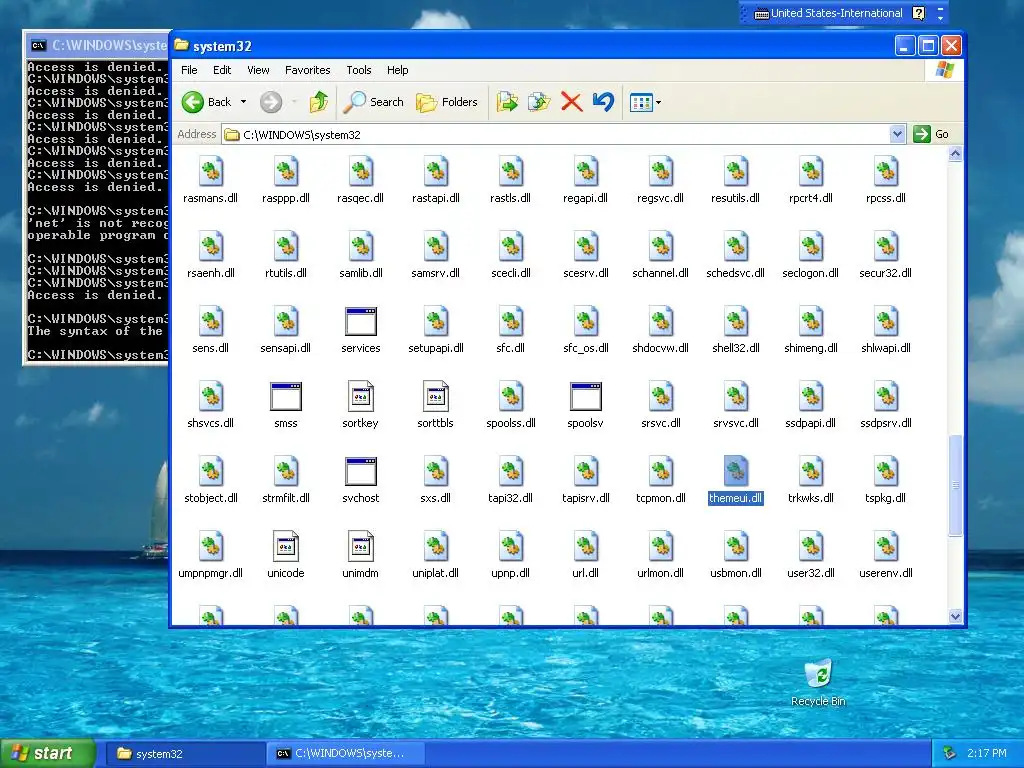Click the seclogon.dll file name label
The width and height of the screenshot is (1024, 768).
point(810,273)
